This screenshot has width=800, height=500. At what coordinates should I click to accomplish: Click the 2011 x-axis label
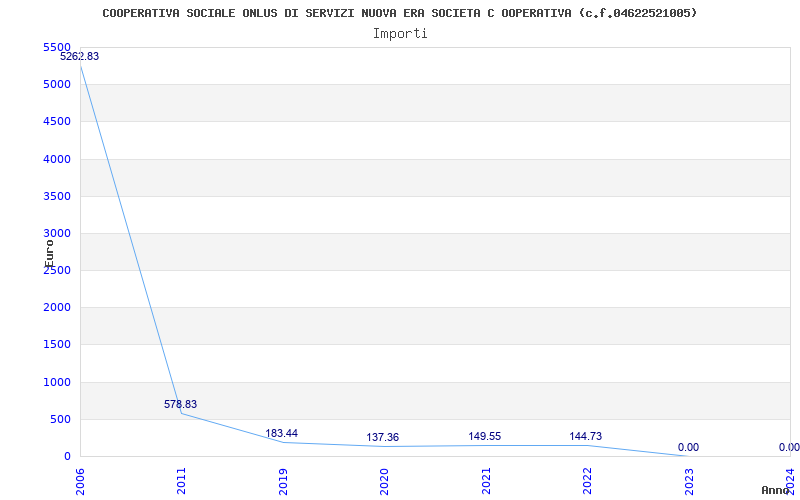click(181, 482)
